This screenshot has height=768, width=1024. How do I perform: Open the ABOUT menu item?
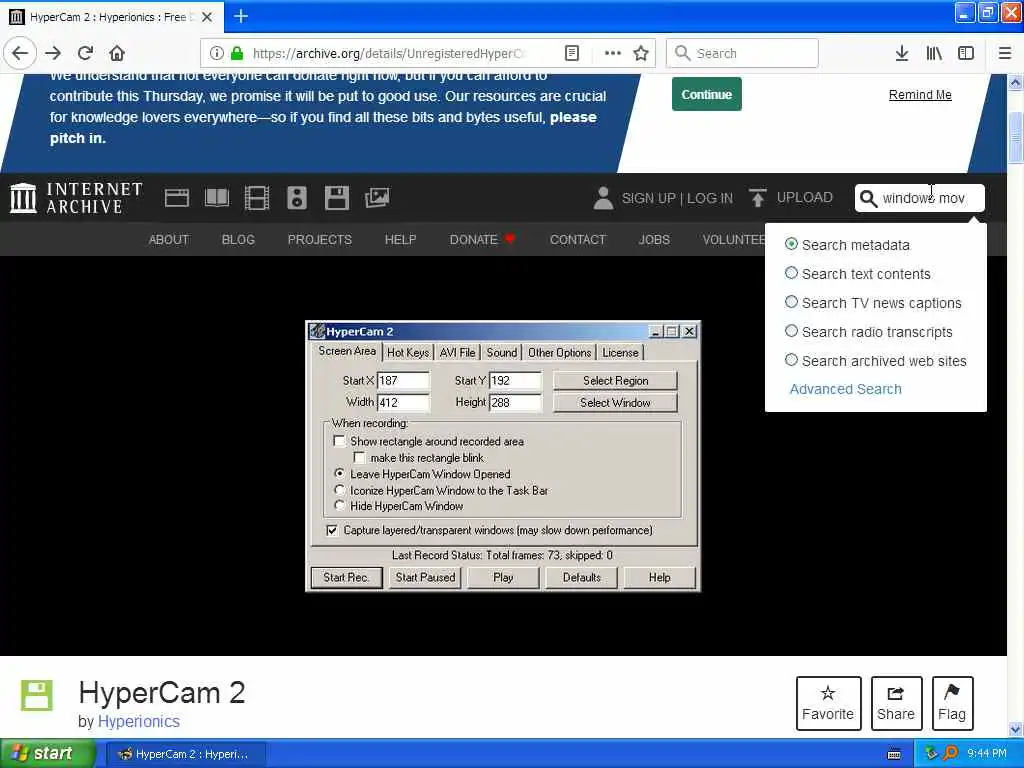[168, 240]
